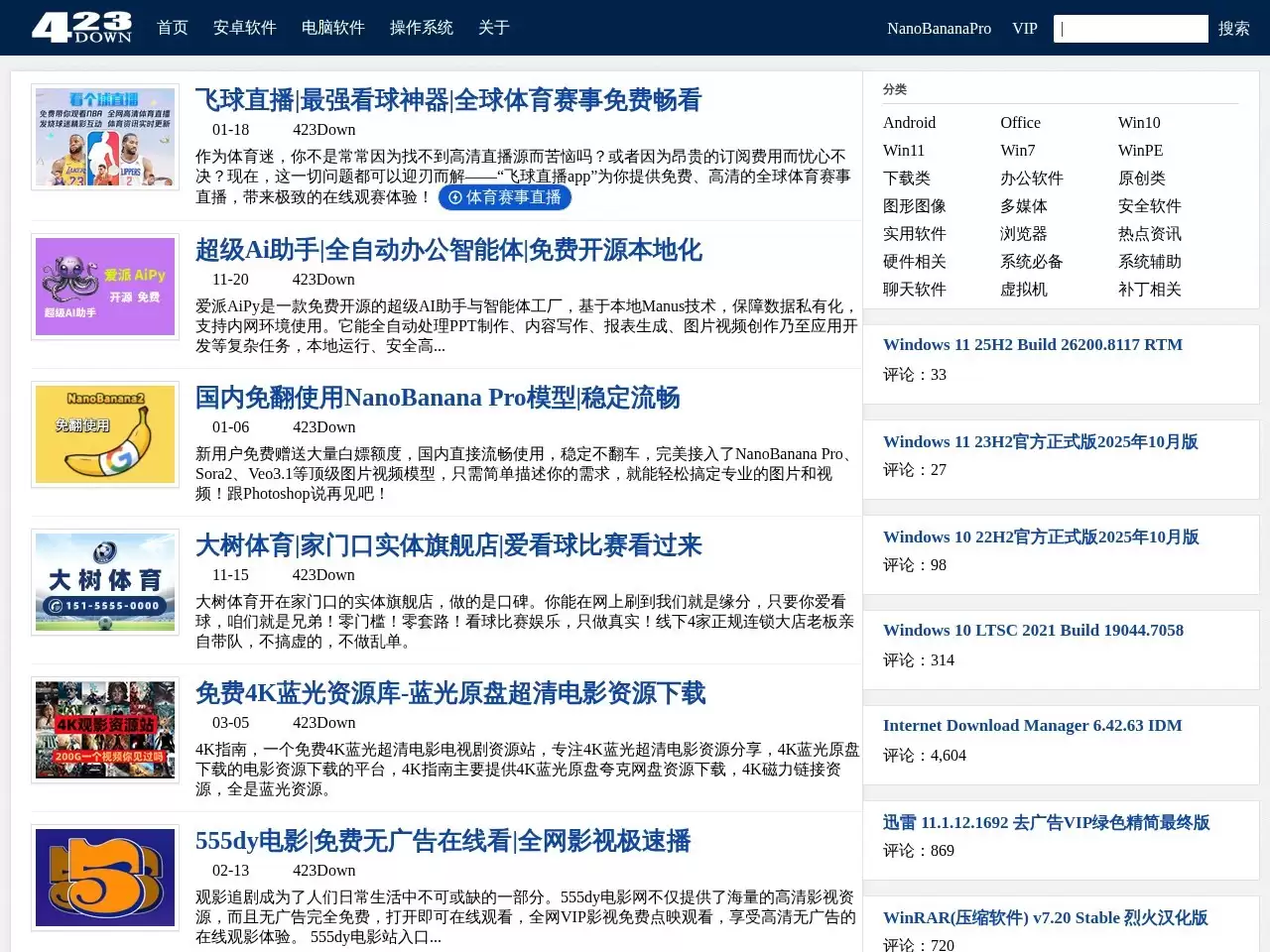Open the 聊天软件 category
This screenshot has height=952, width=1270.
click(x=915, y=290)
